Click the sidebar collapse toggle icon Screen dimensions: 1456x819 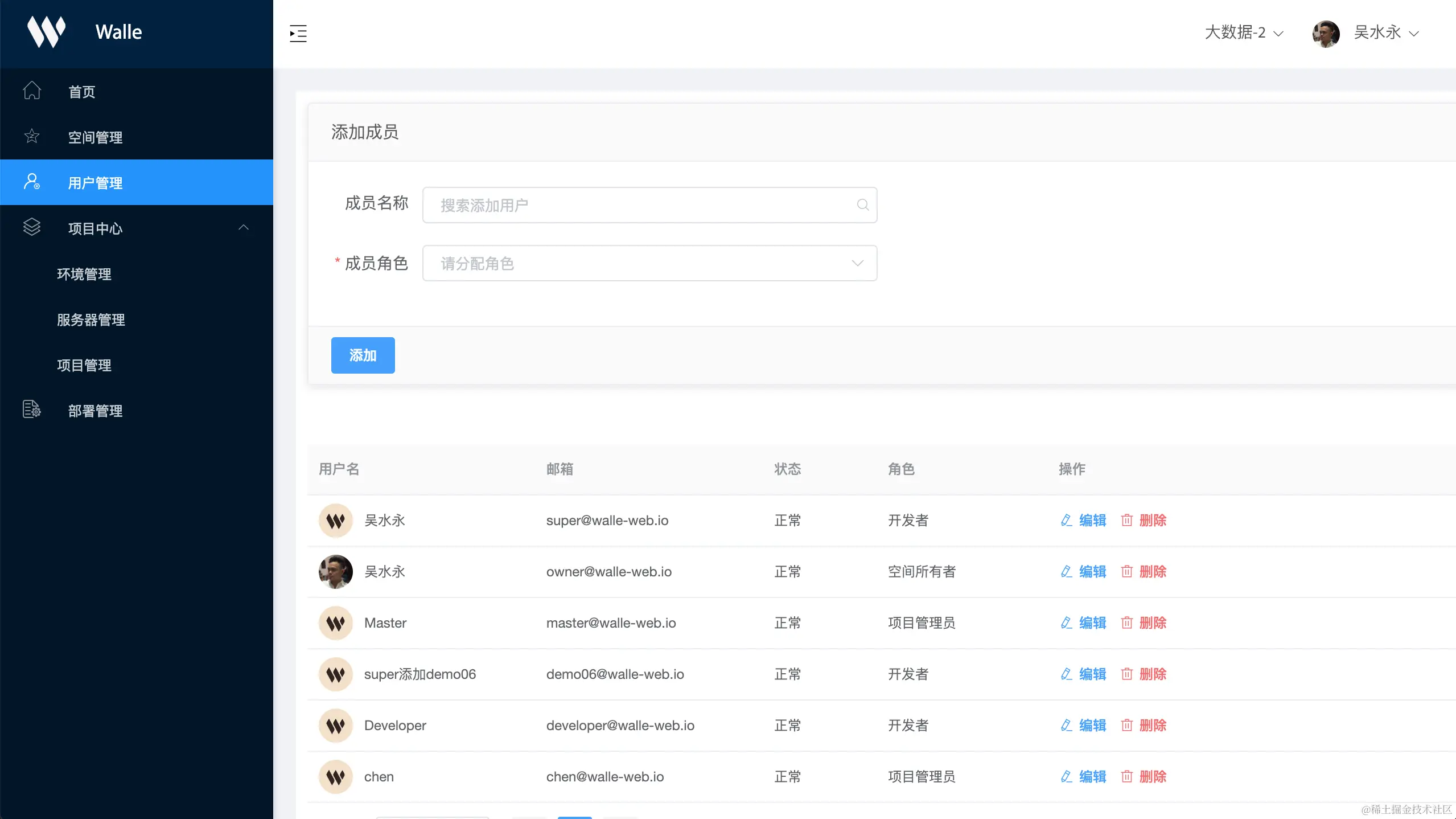tap(298, 34)
